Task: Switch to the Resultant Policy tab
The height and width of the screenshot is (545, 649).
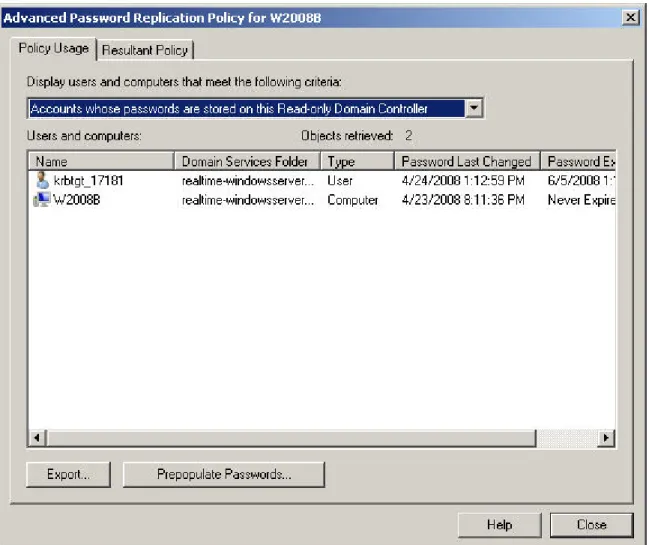Action: pos(145,50)
